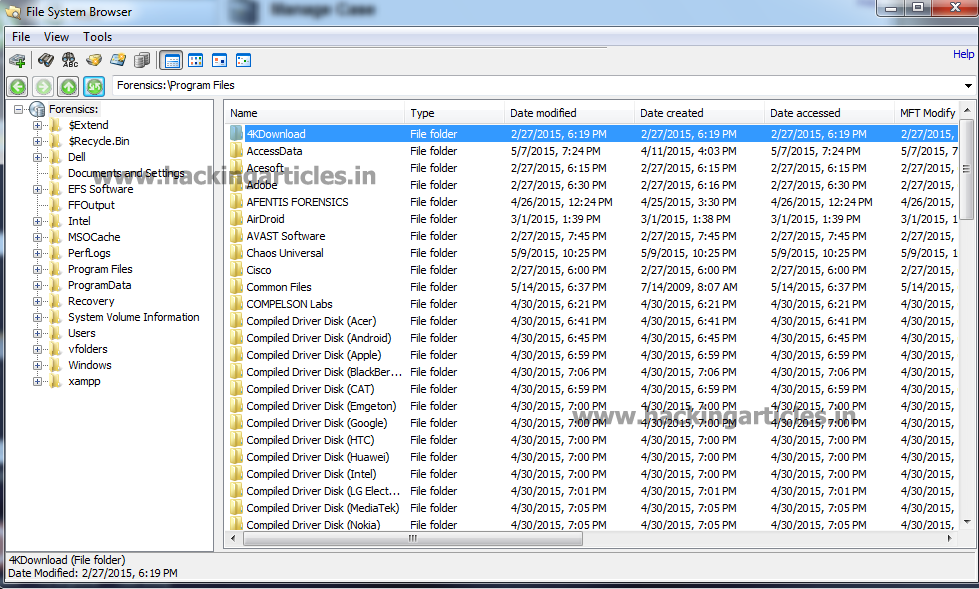979x589 pixels.
Task: Select xampp folder in tree
Action: (84, 381)
